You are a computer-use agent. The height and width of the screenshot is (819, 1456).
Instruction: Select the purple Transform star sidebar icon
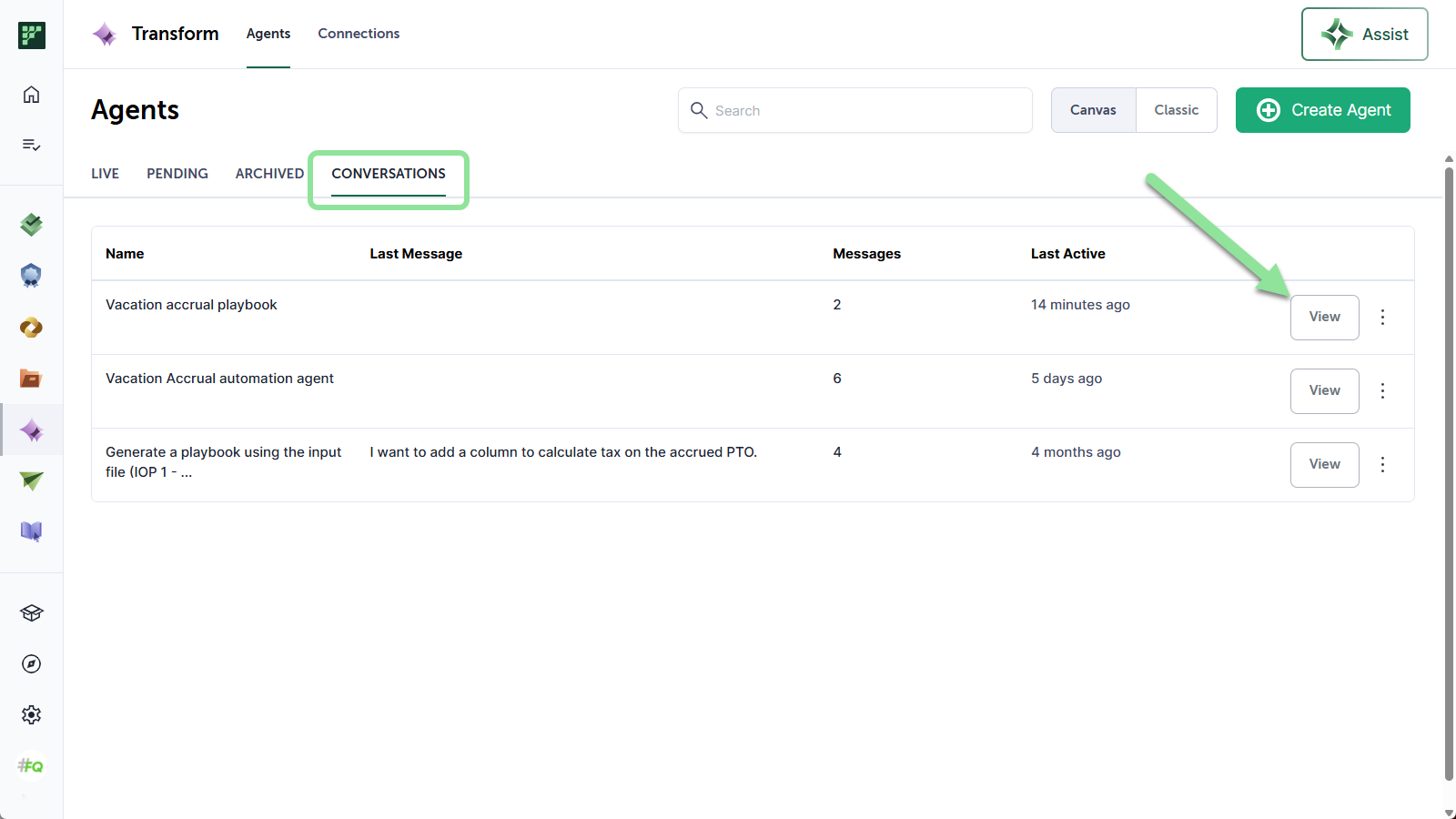[31, 430]
